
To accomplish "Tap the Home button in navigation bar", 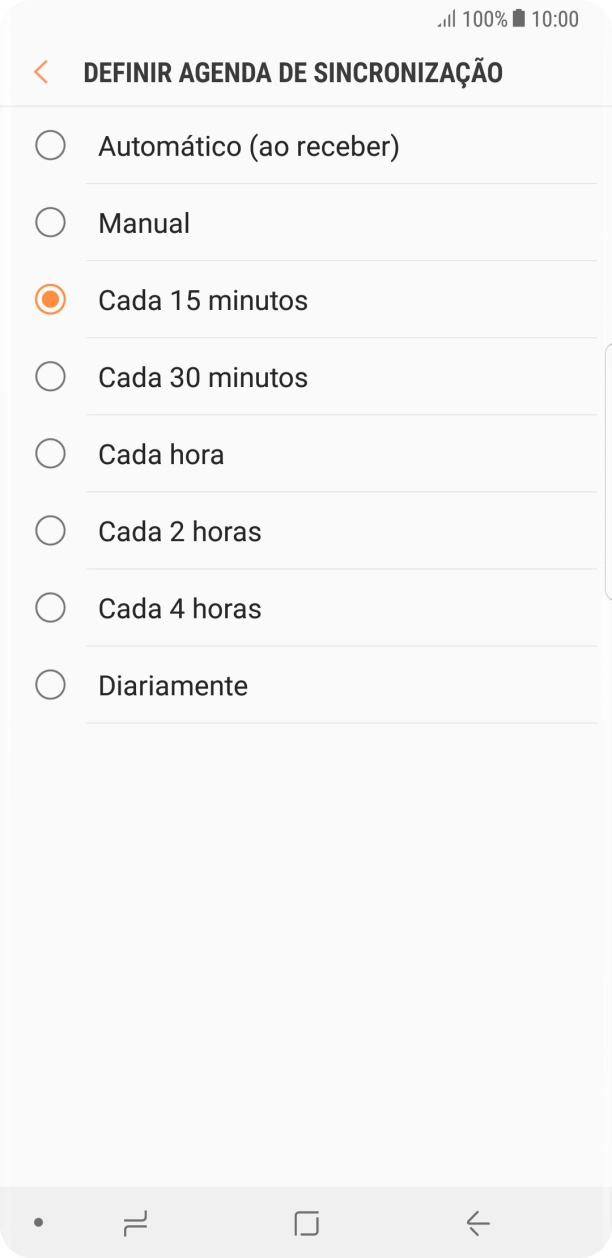I will [306, 1222].
